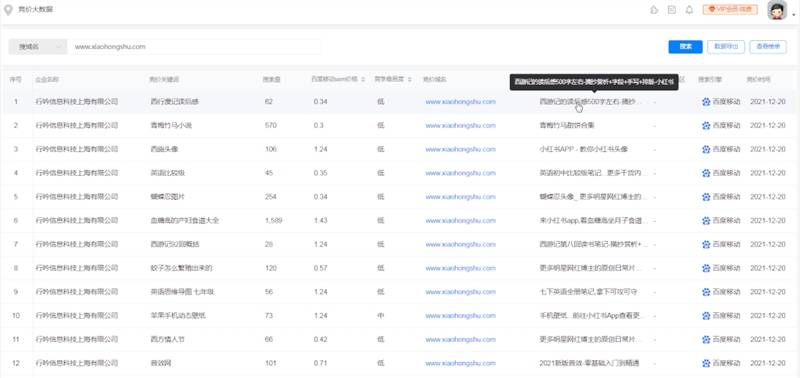The width and height of the screenshot is (800, 378).
Task: Expand the caret next to the avatar
Action: tap(793, 15)
